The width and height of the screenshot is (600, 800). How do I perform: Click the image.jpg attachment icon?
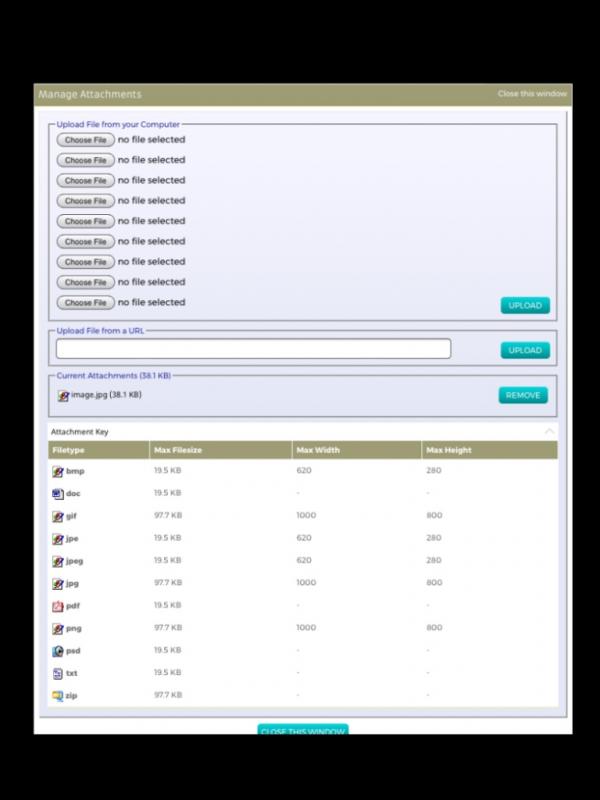(x=63, y=395)
